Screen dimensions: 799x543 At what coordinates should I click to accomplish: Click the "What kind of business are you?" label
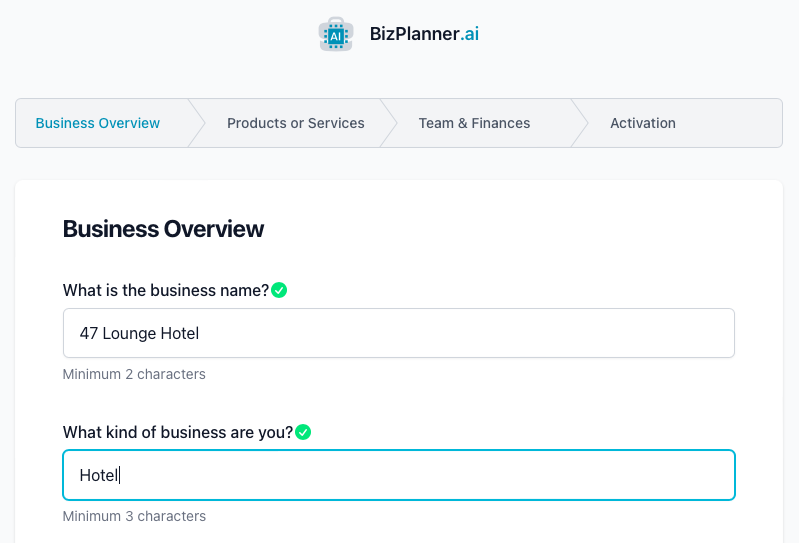177,432
